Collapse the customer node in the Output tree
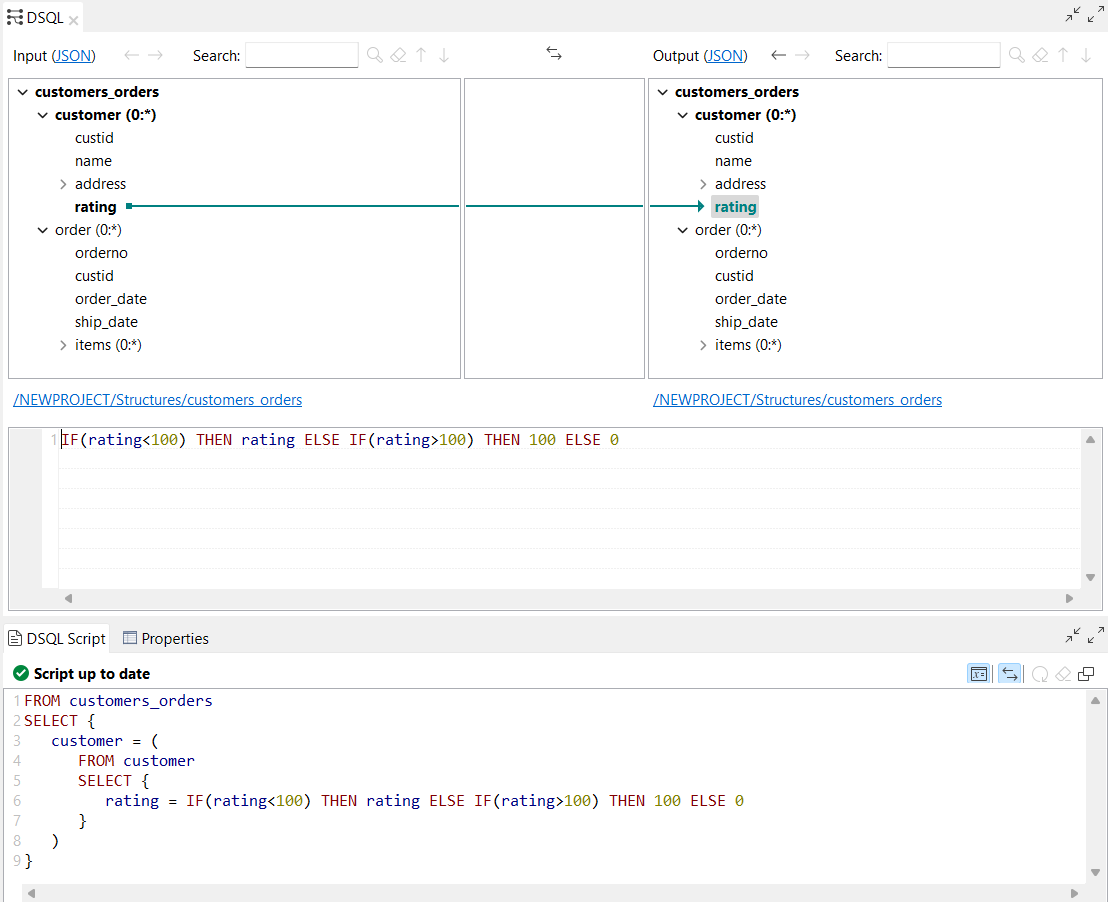The height and width of the screenshot is (902, 1108). pos(682,114)
